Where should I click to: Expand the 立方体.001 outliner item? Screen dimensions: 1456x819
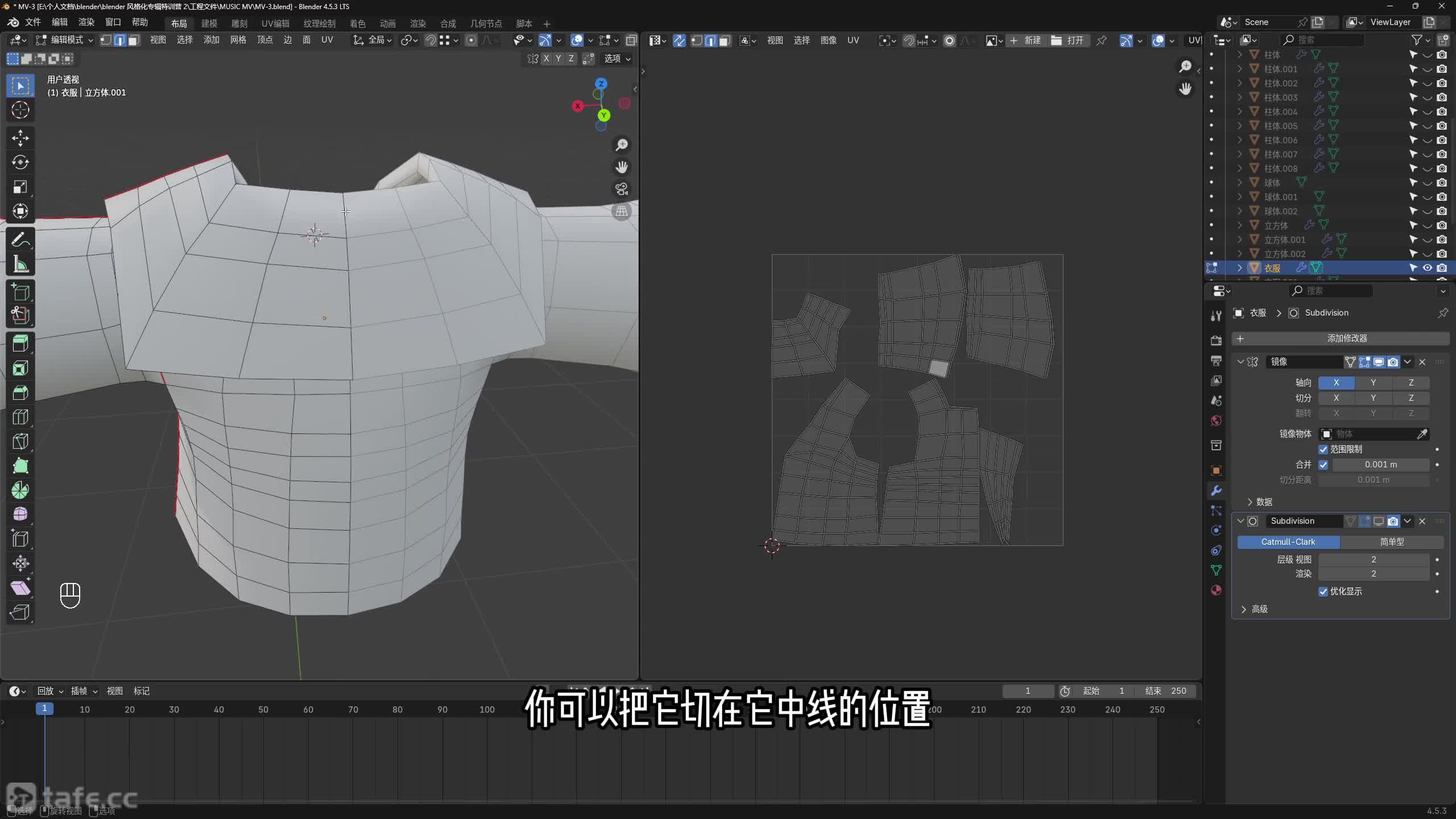click(1240, 239)
